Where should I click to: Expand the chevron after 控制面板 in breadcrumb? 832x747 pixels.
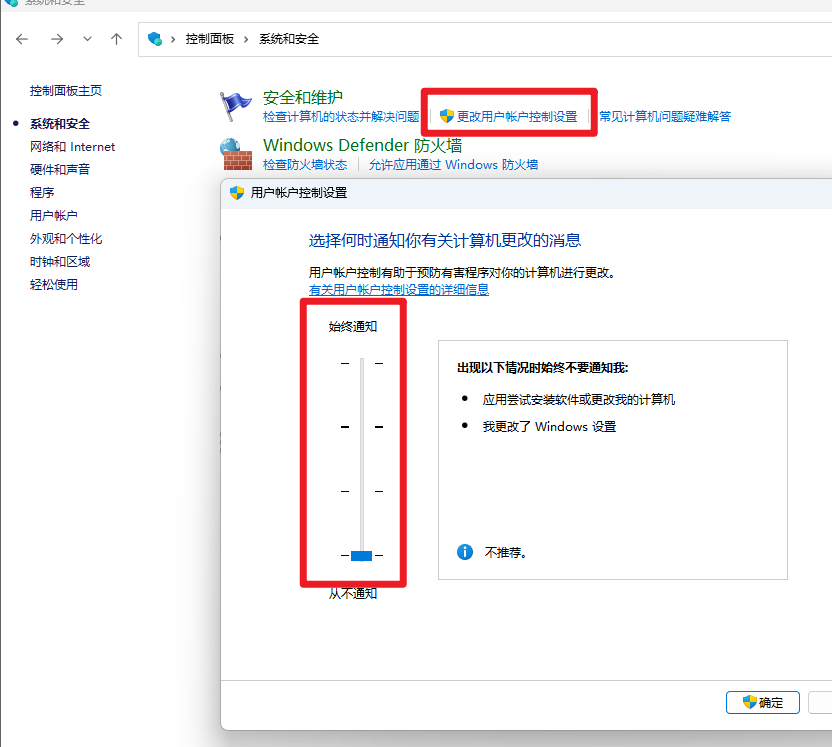[246, 39]
